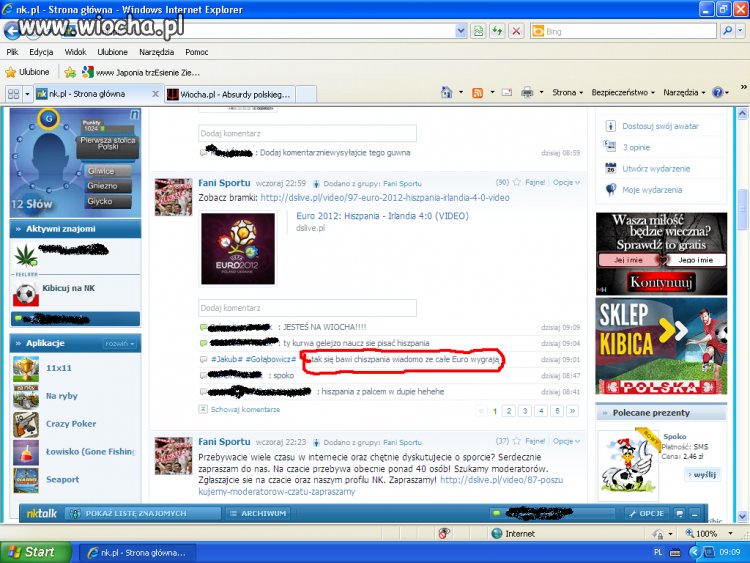This screenshot has width=750, height=563.
Task: Click the next comments page arrow
Action: 573,410
